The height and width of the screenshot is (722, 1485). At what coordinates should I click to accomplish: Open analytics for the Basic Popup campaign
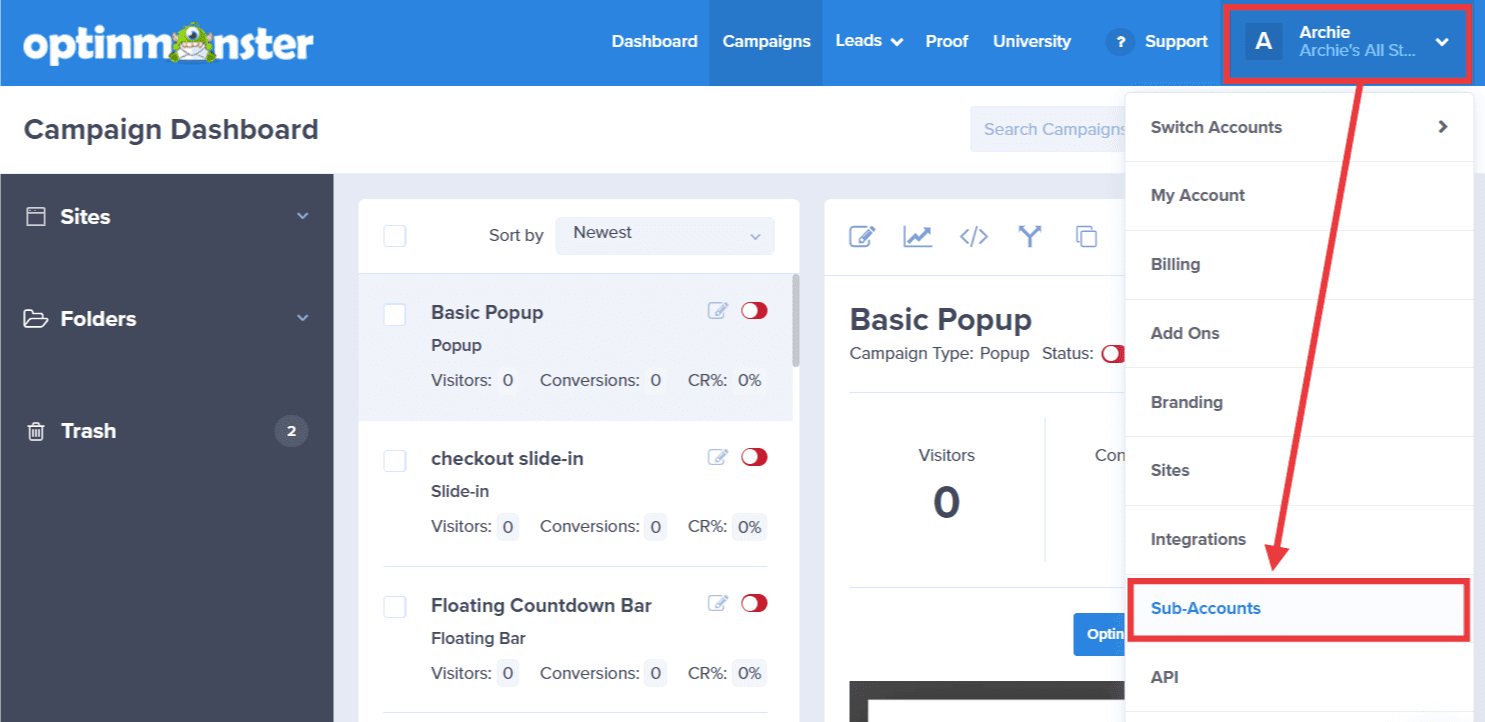pos(918,237)
